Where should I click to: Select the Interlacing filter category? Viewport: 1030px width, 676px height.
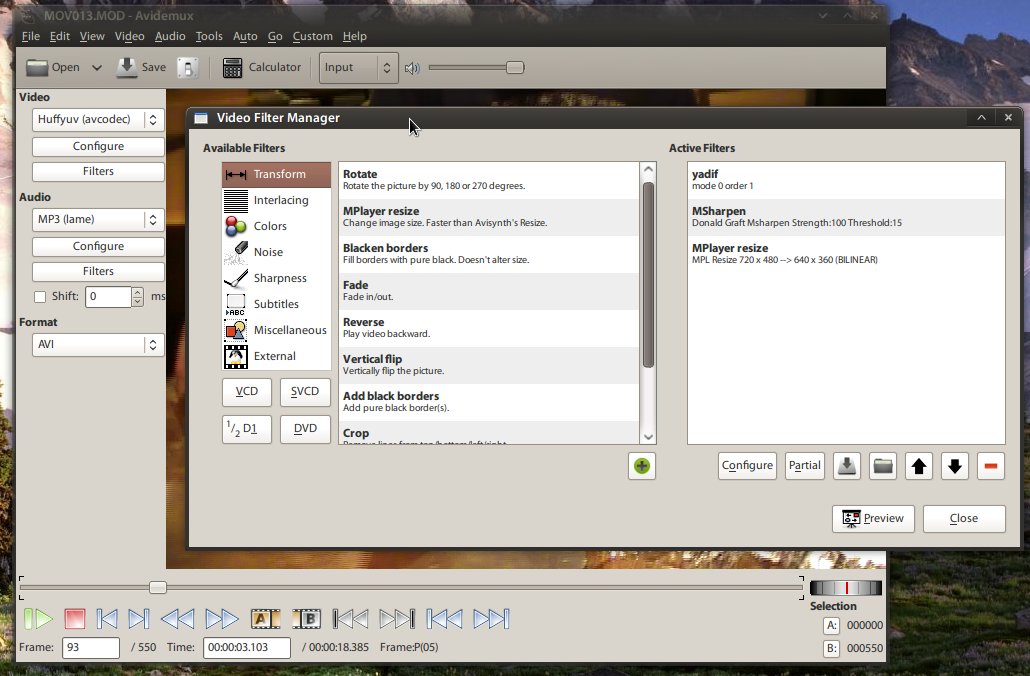pyautogui.click(x=277, y=200)
